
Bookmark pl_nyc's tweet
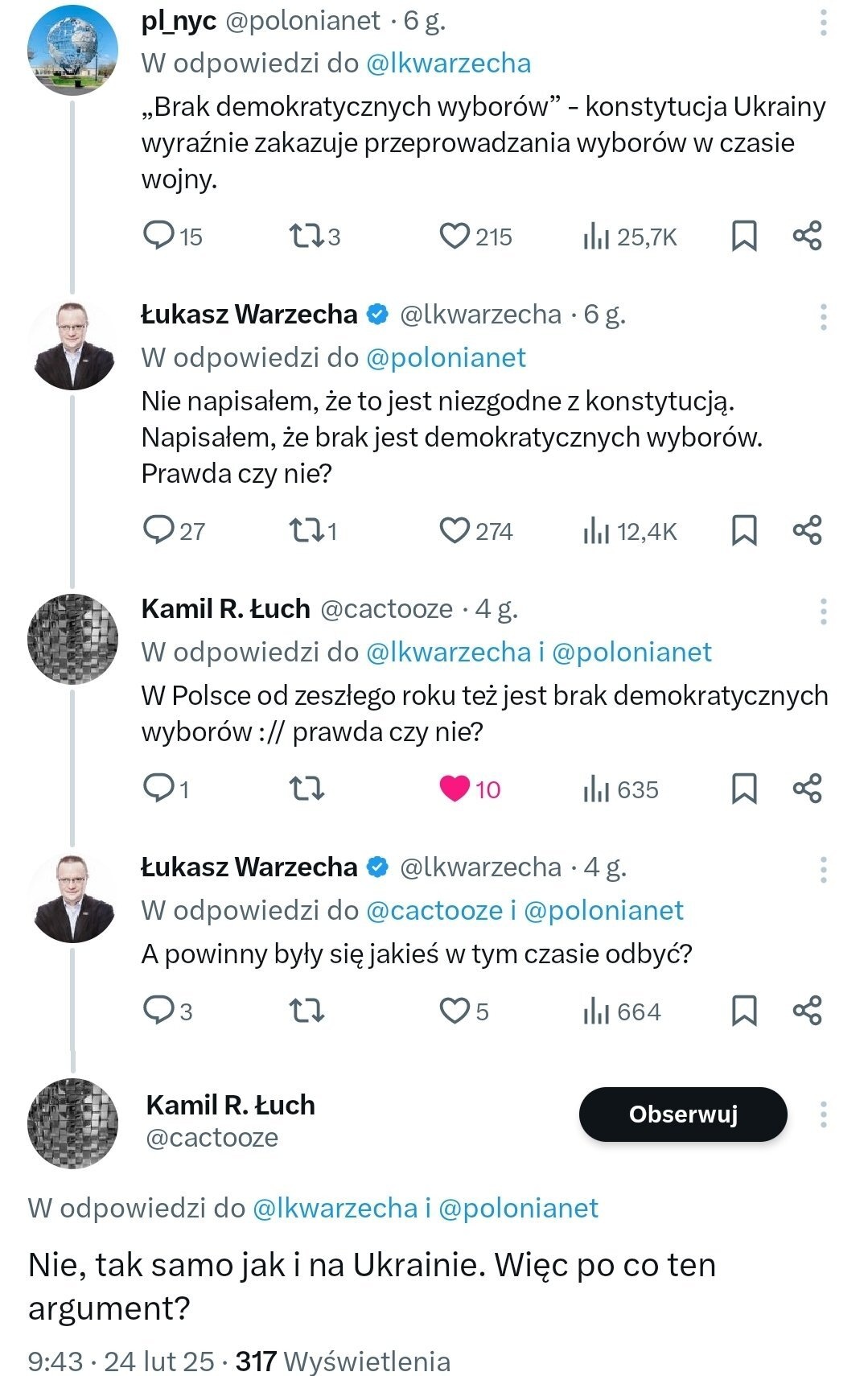(x=744, y=236)
